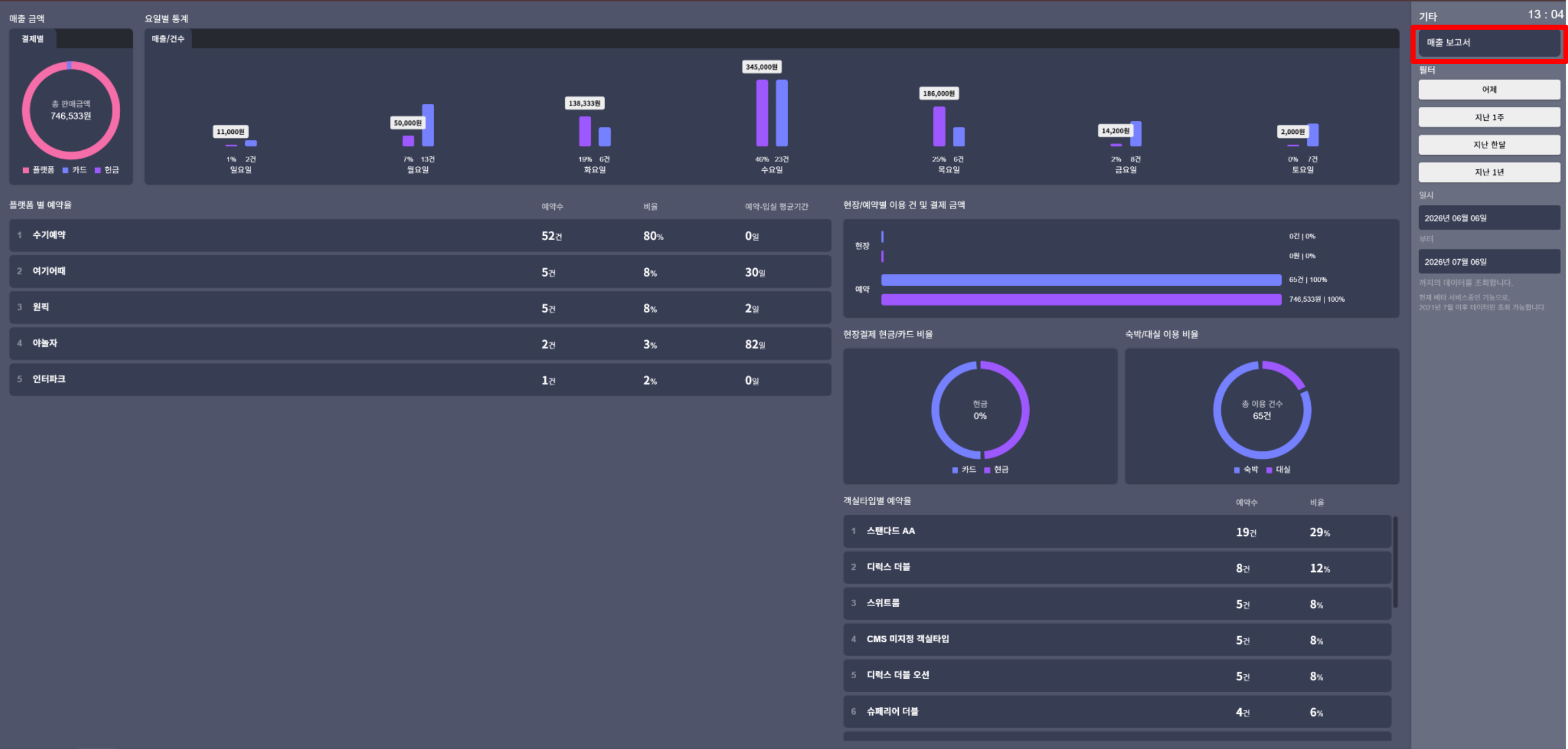Open the end date field 2026년 07월 06일

pos(1489,262)
